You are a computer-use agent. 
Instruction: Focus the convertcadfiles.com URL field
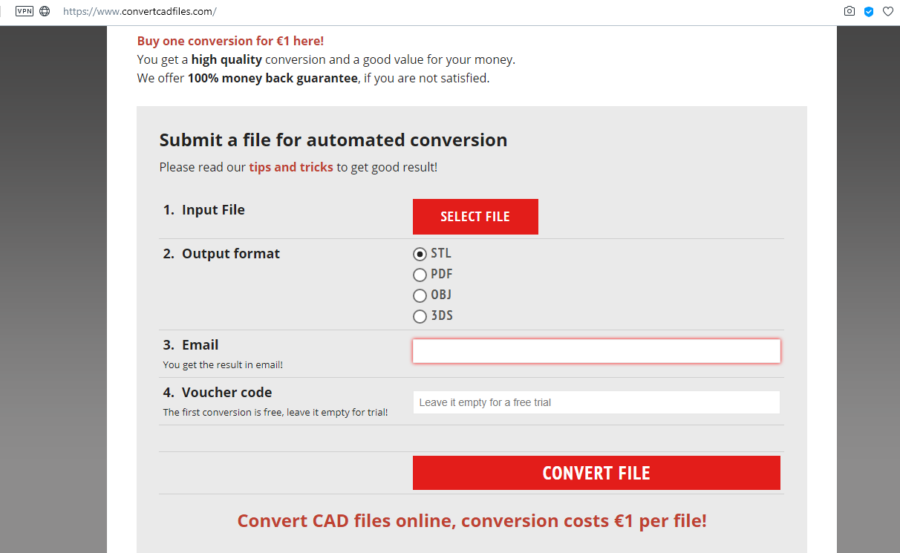coord(139,11)
